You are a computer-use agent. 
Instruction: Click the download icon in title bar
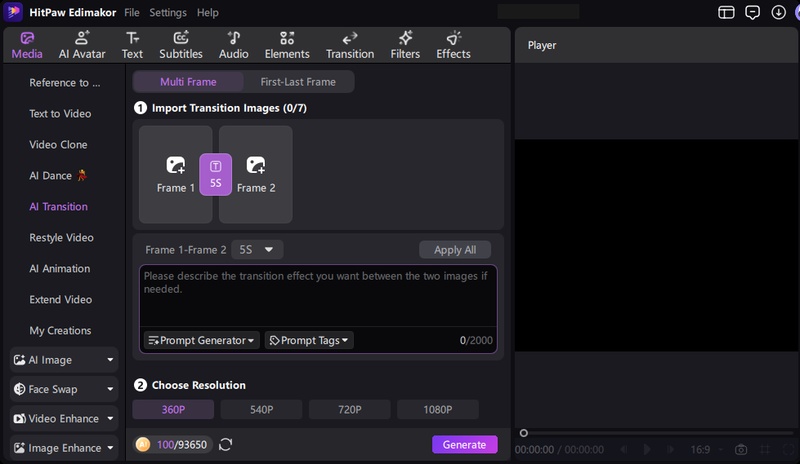(778, 12)
